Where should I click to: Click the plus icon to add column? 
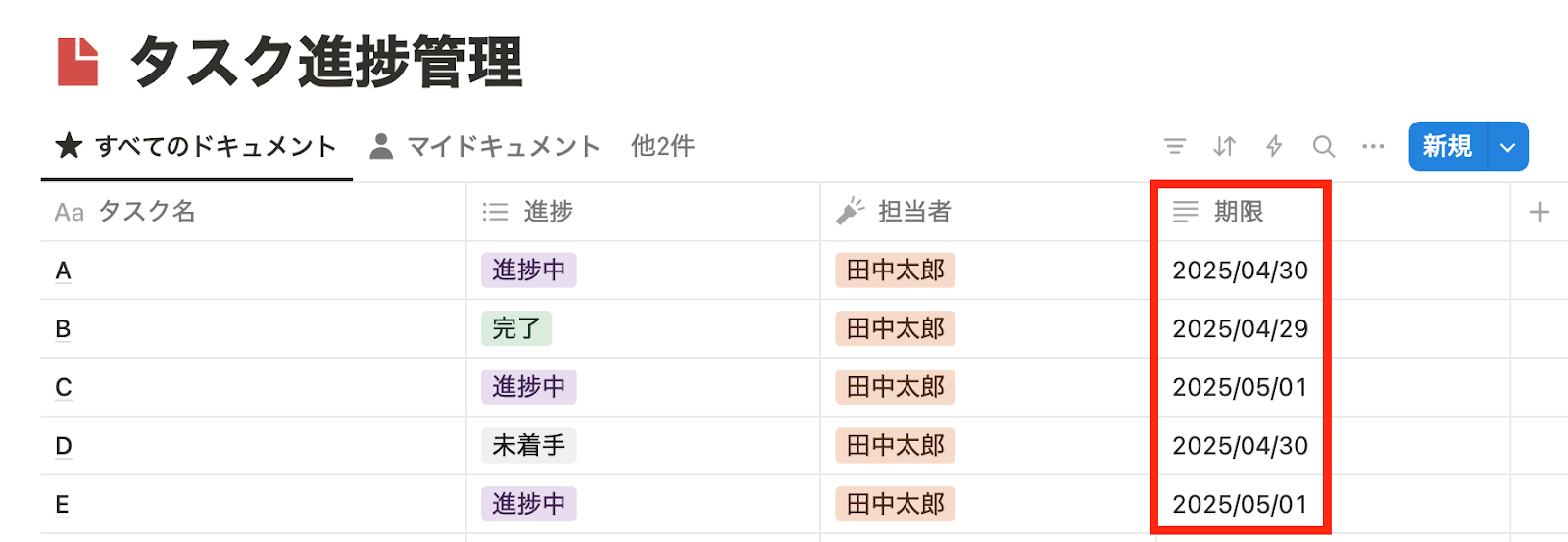point(1539,212)
